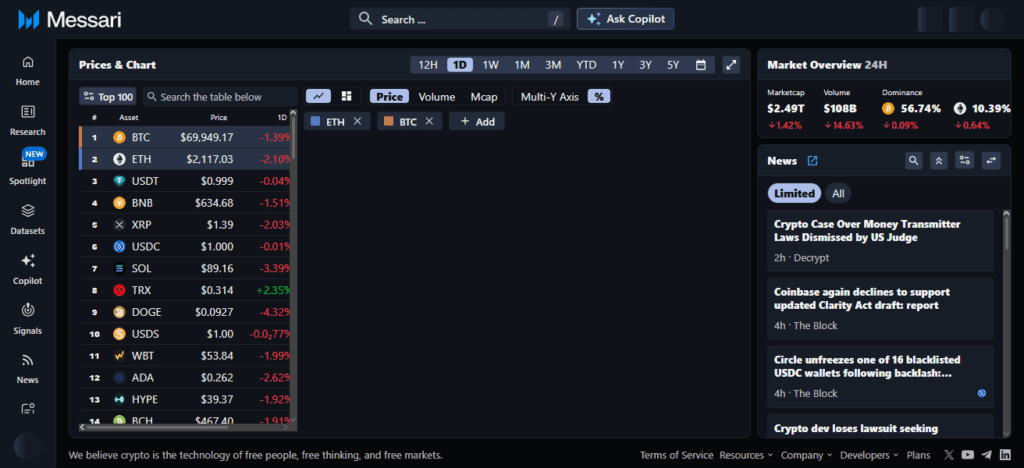Image resolution: width=1024 pixels, height=468 pixels.
Task: Select the Volume metric
Action: click(436, 97)
